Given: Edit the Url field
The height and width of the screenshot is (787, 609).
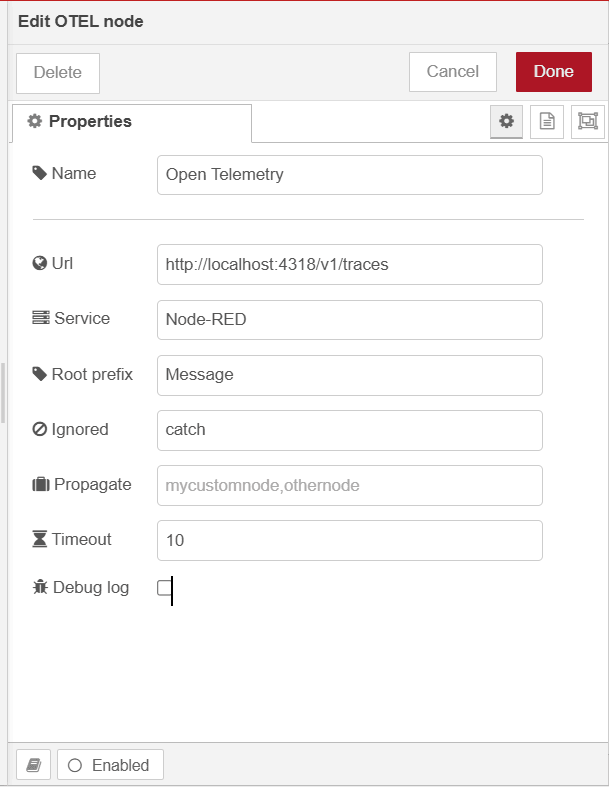Looking at the screenshot, I should pyautogui.click(x=349, y=265).
